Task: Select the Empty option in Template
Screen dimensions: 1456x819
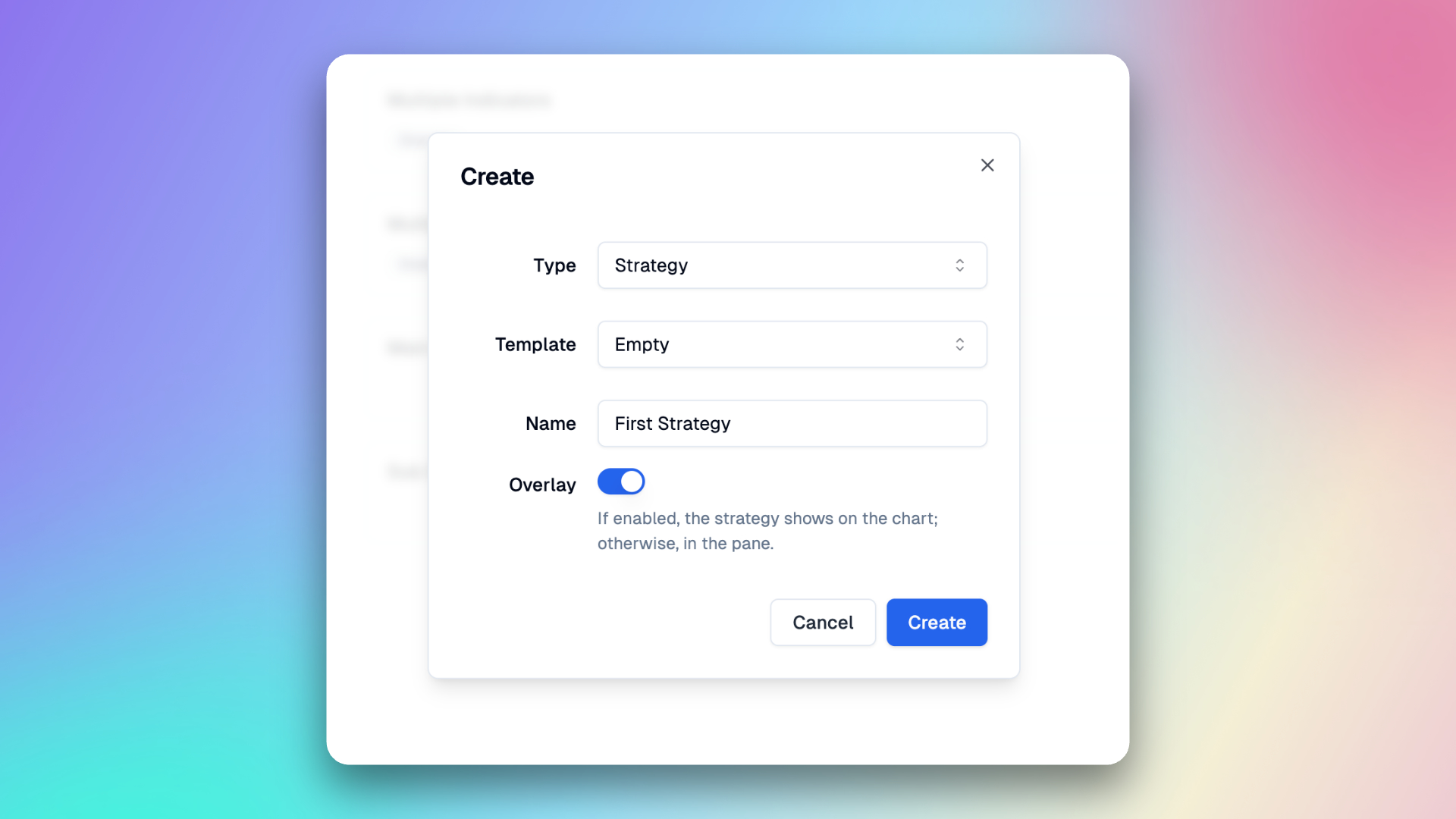Action: (x=791, y=343)
